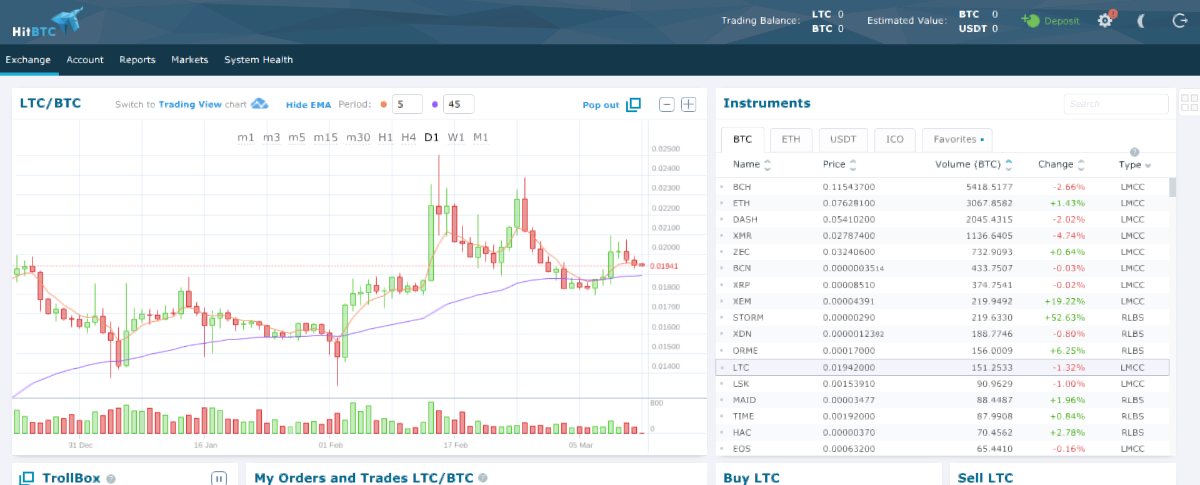The height and width of the screenshot is (485, 1200).
Task: Select the H1 chart timeframe
Action: (385, 137)
